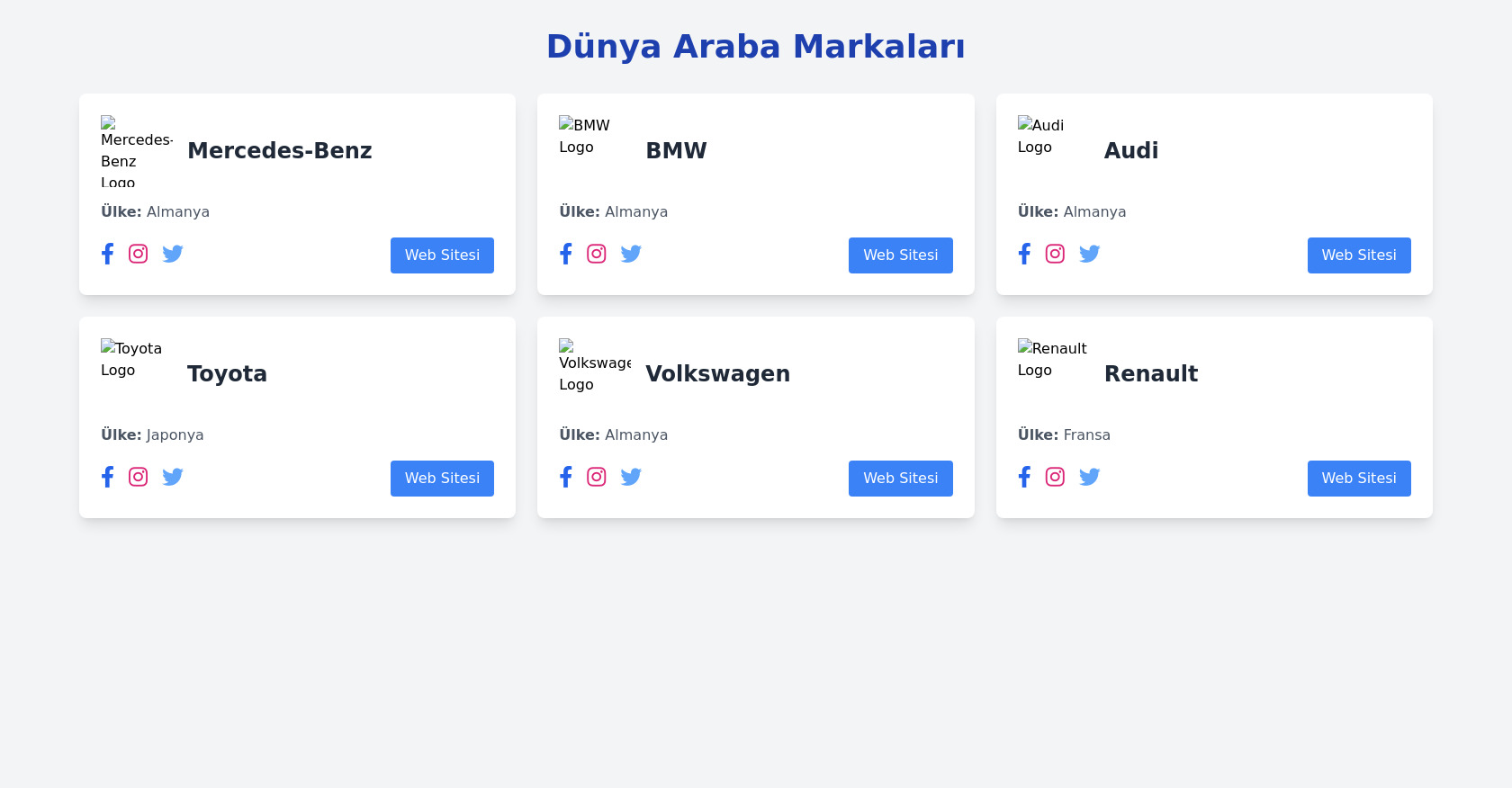
Task: Open BMW Twitter icon
Action: pos(631,254)
